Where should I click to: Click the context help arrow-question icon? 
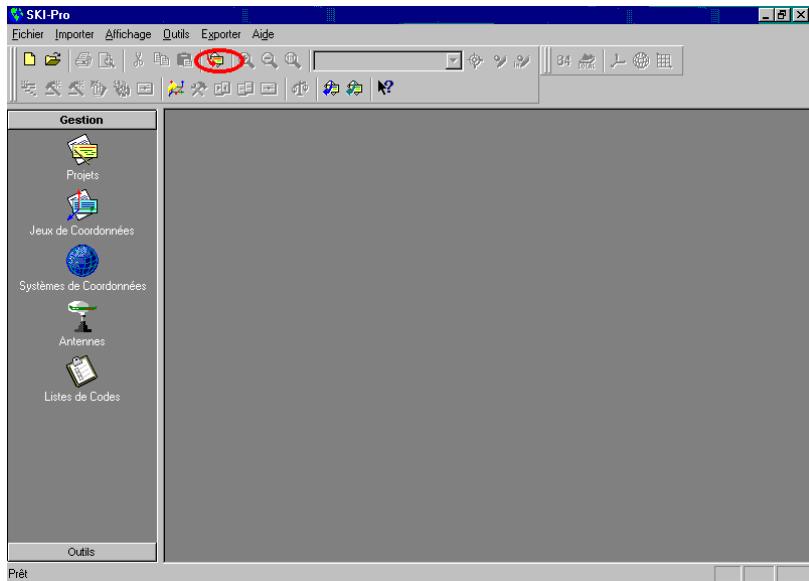(x=385, y=88)
